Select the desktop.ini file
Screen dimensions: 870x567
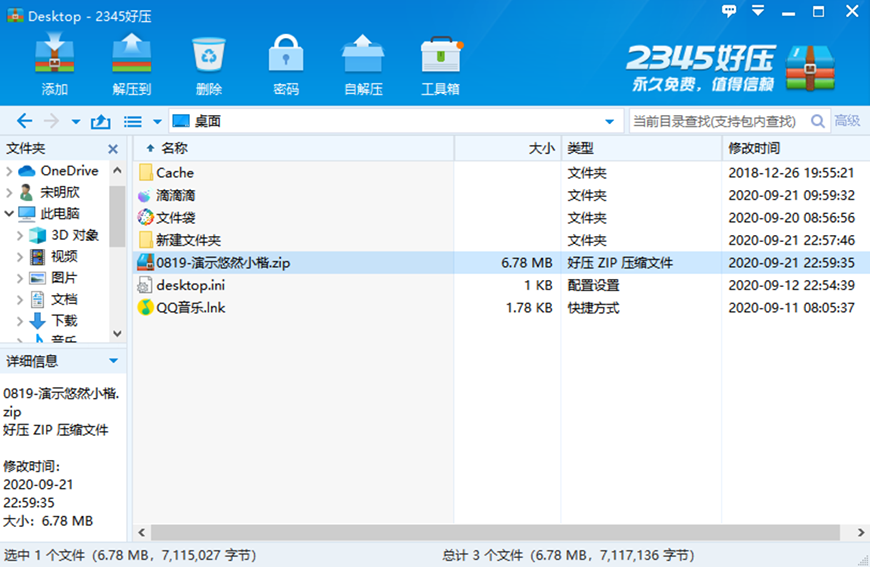pyautogui.click(x=502, y=285)
